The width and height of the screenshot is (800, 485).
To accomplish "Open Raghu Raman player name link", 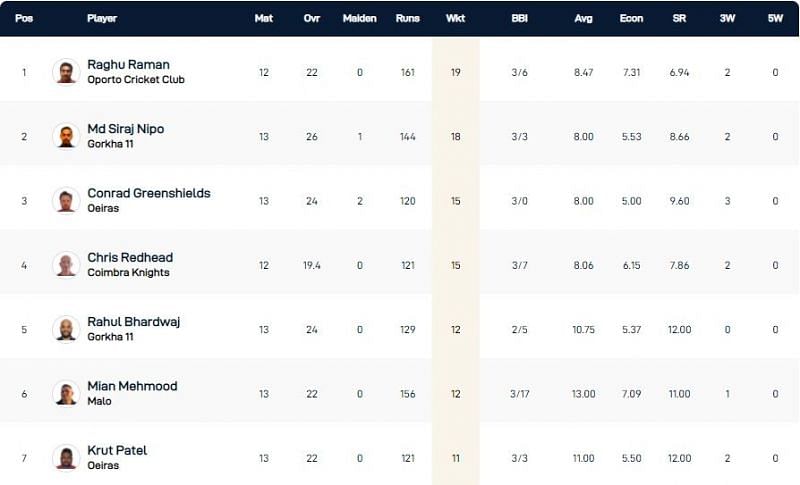I will click(x=128, y=65).
